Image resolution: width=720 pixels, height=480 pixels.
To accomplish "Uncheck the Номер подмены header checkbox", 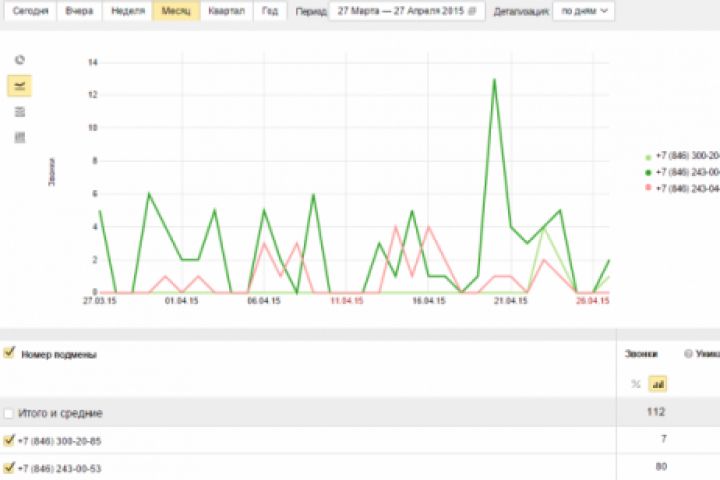I will 9,353.
